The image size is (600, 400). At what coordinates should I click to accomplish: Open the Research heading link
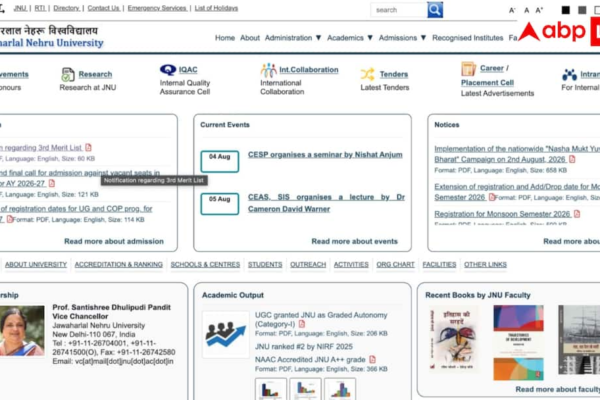(x=95, y=74)
